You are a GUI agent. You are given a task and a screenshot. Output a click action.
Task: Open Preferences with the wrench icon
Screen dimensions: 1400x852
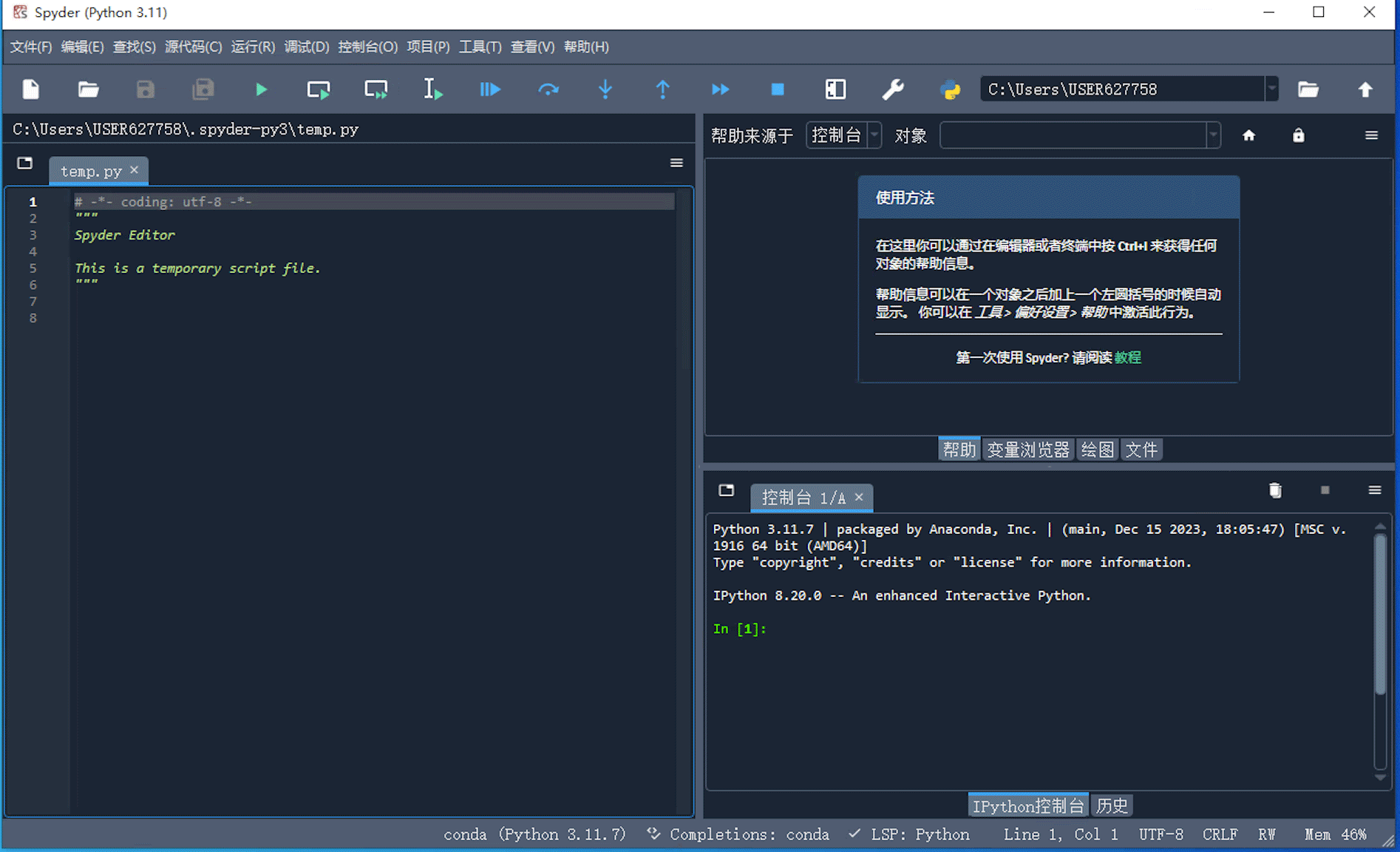893,89
